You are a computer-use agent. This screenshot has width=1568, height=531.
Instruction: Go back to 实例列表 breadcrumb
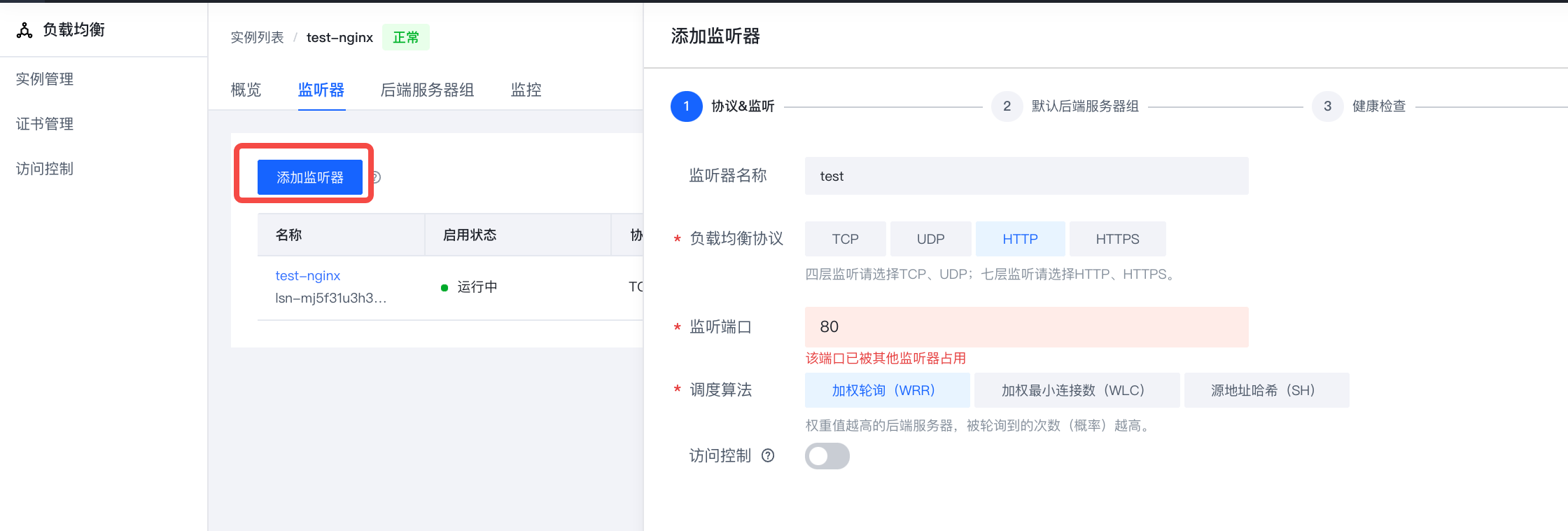[257, 37]
